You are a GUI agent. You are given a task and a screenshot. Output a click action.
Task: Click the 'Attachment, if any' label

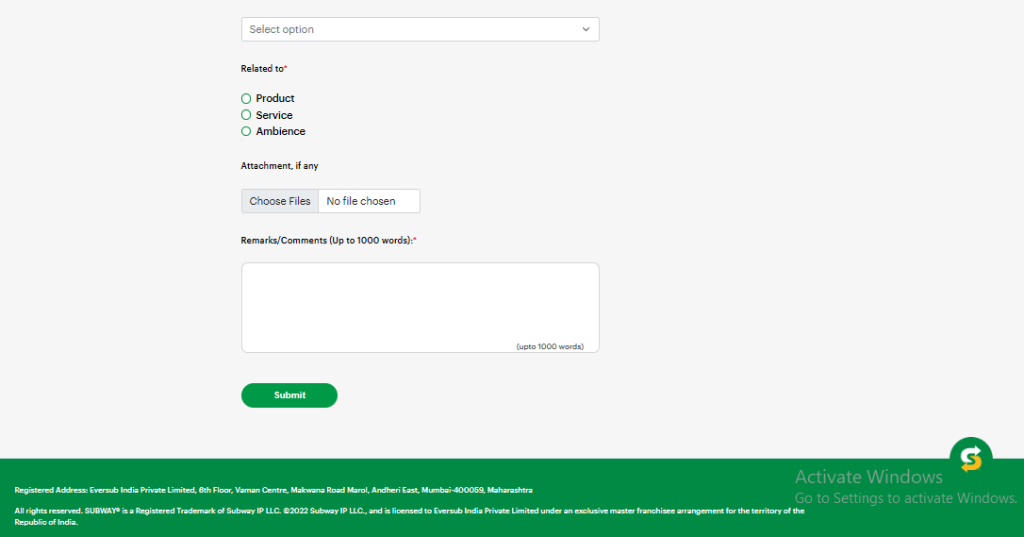280,166
